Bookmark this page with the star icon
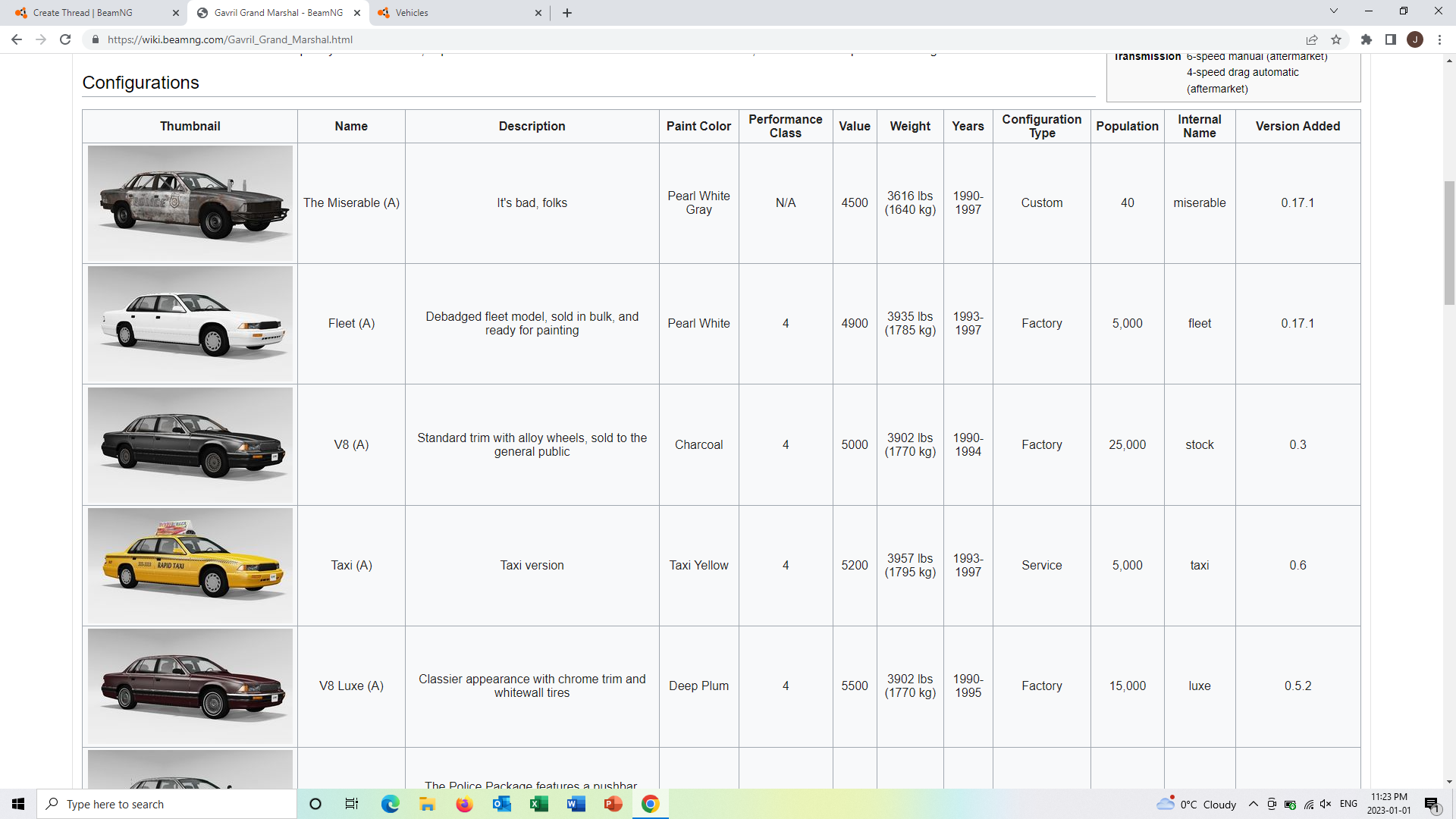The image size is (1456, 819). (x=1336, y=39)
